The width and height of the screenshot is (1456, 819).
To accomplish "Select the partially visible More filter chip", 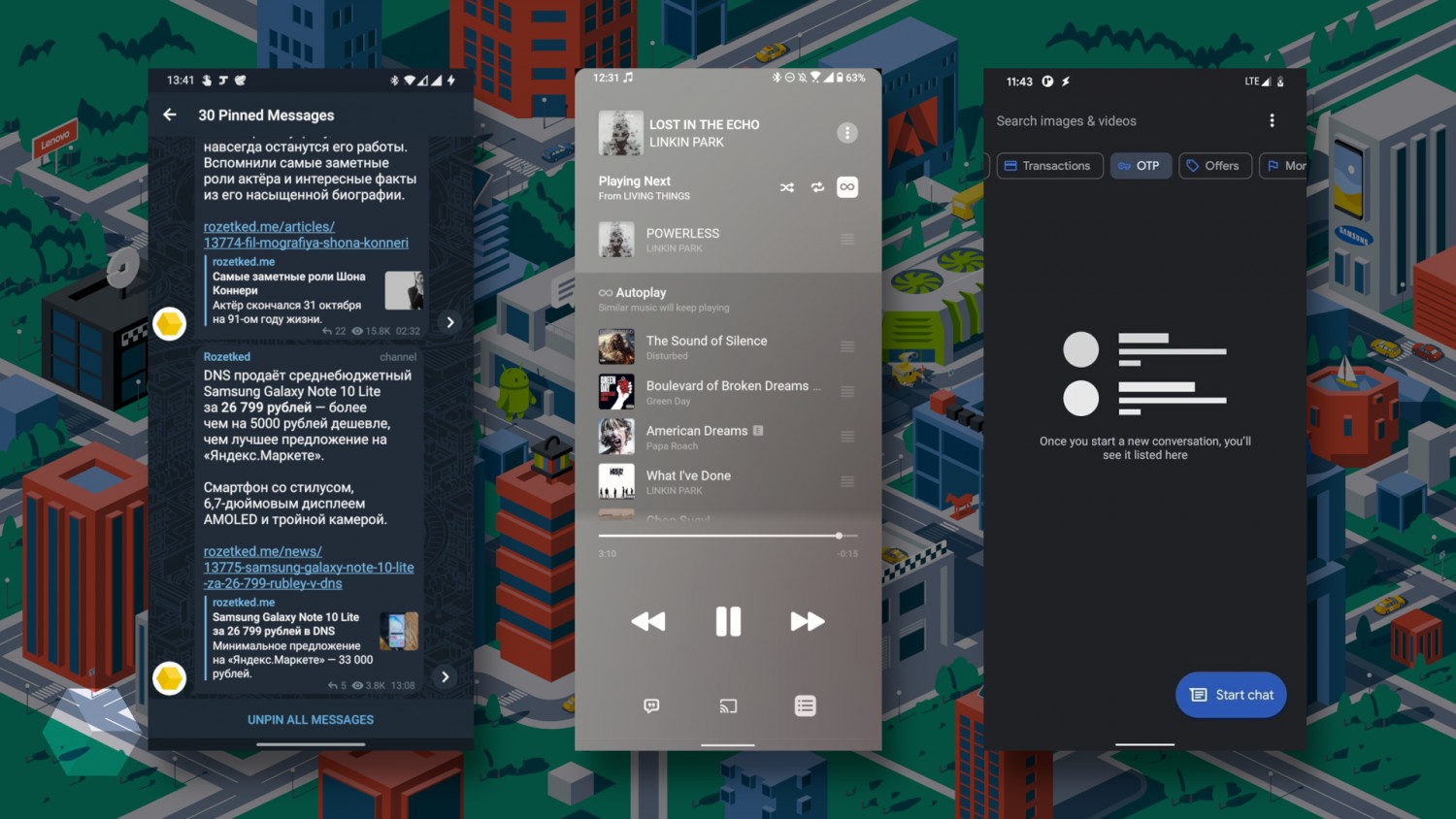I will tap(1283, 166).
